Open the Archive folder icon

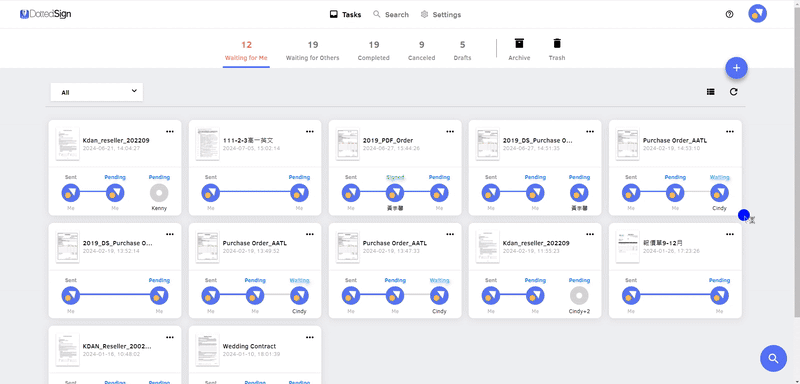click(519, 43)
